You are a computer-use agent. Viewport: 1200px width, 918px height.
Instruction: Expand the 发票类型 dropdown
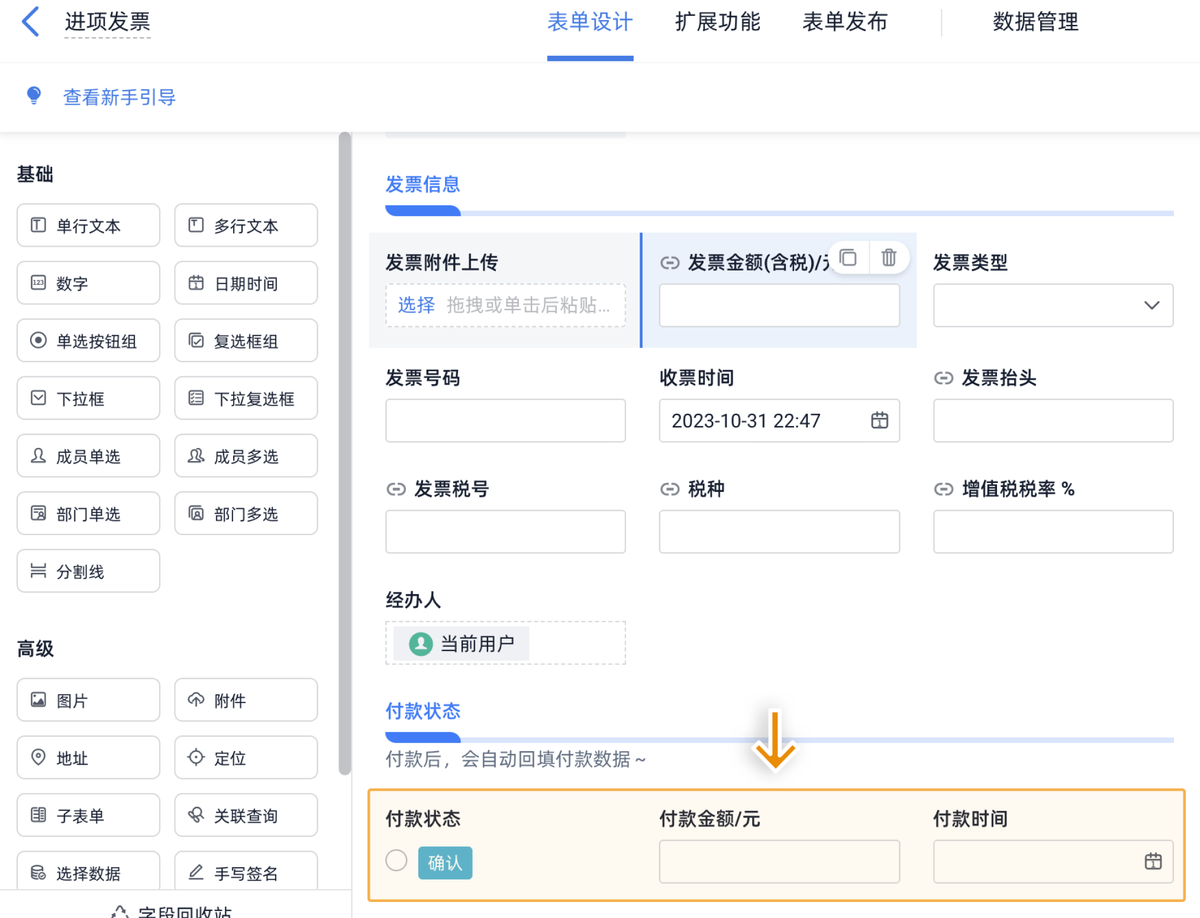[1052, 306]
